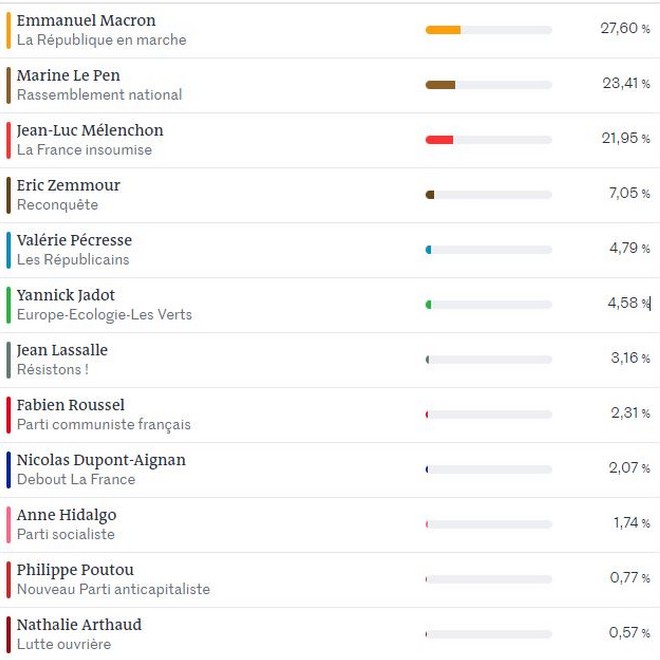Screen dimensions: 660x660
Task: Click Yannick Jadot's name
Action: [x=66, y=296]
